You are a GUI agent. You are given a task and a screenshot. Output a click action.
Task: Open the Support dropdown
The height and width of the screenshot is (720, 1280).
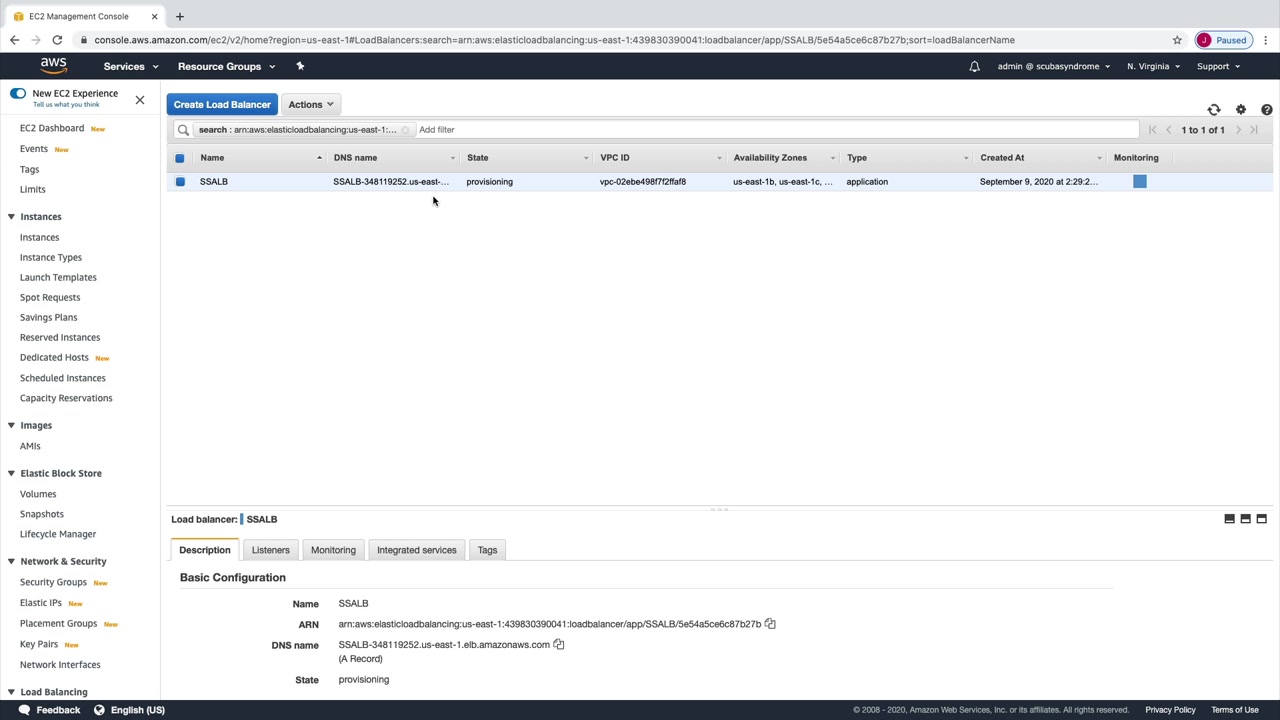(1218, 67)
